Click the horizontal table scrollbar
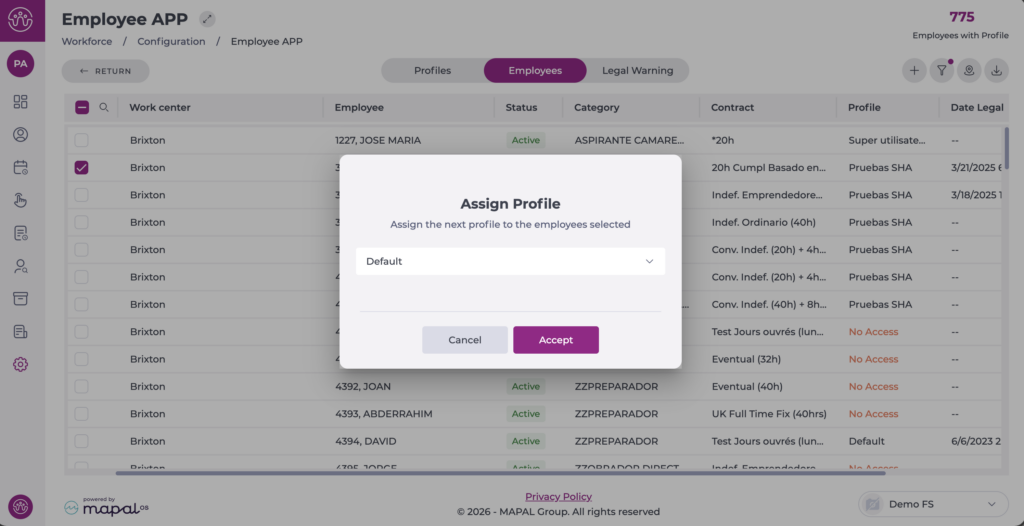The image size is (1024, 526). point(500,472)
